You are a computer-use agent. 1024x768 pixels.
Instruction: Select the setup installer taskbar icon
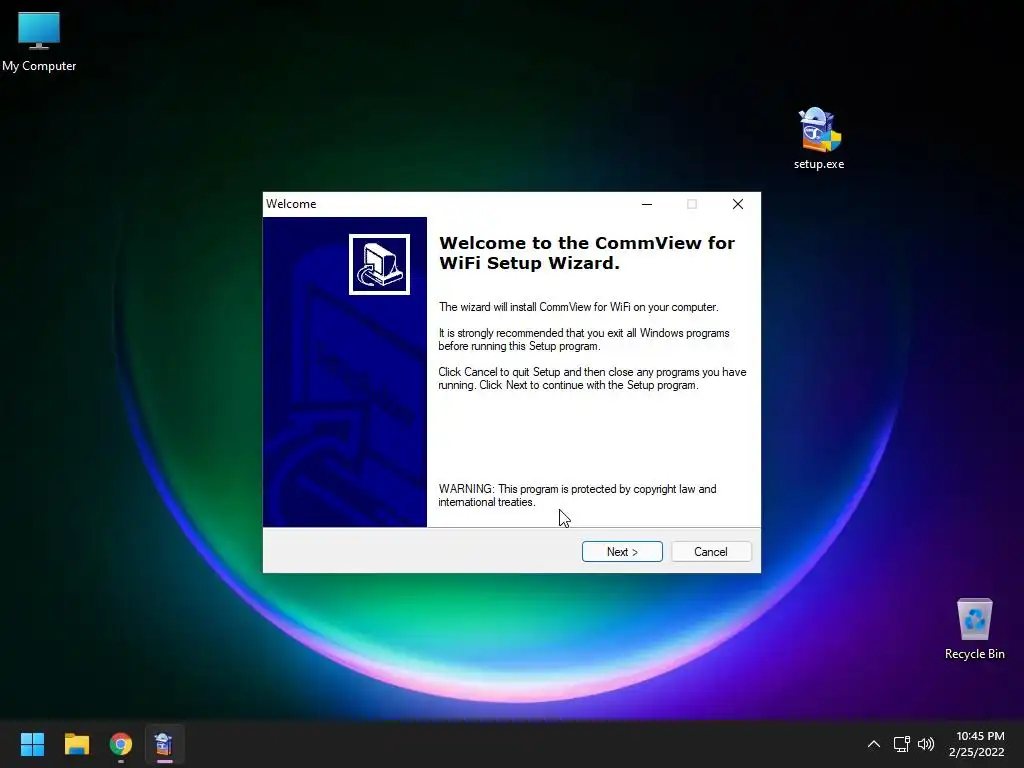point(164,744)
